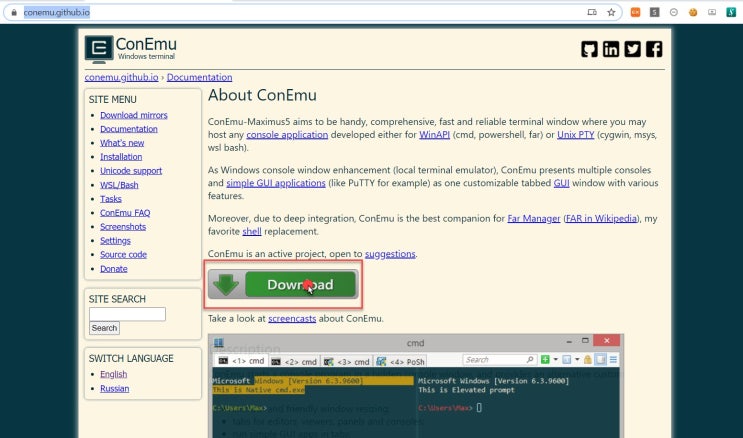Image resolution: width=743 pixels, height=438 pixels.
Task: Select the <3> cmd tab in screenshot
Action: click(x=347, y=362)
